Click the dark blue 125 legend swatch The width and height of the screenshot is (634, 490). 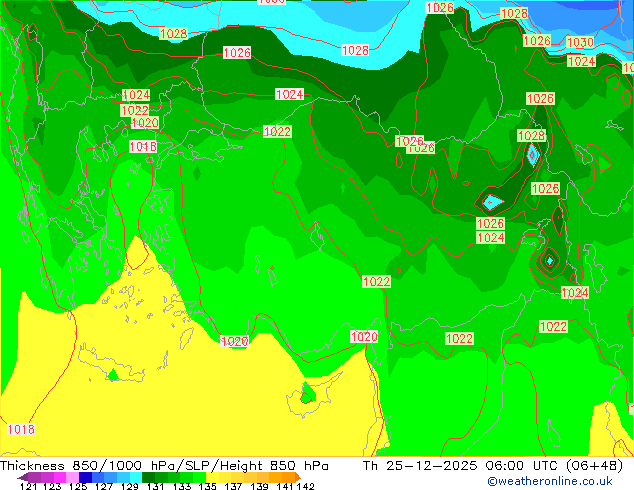tap(85, 477)
